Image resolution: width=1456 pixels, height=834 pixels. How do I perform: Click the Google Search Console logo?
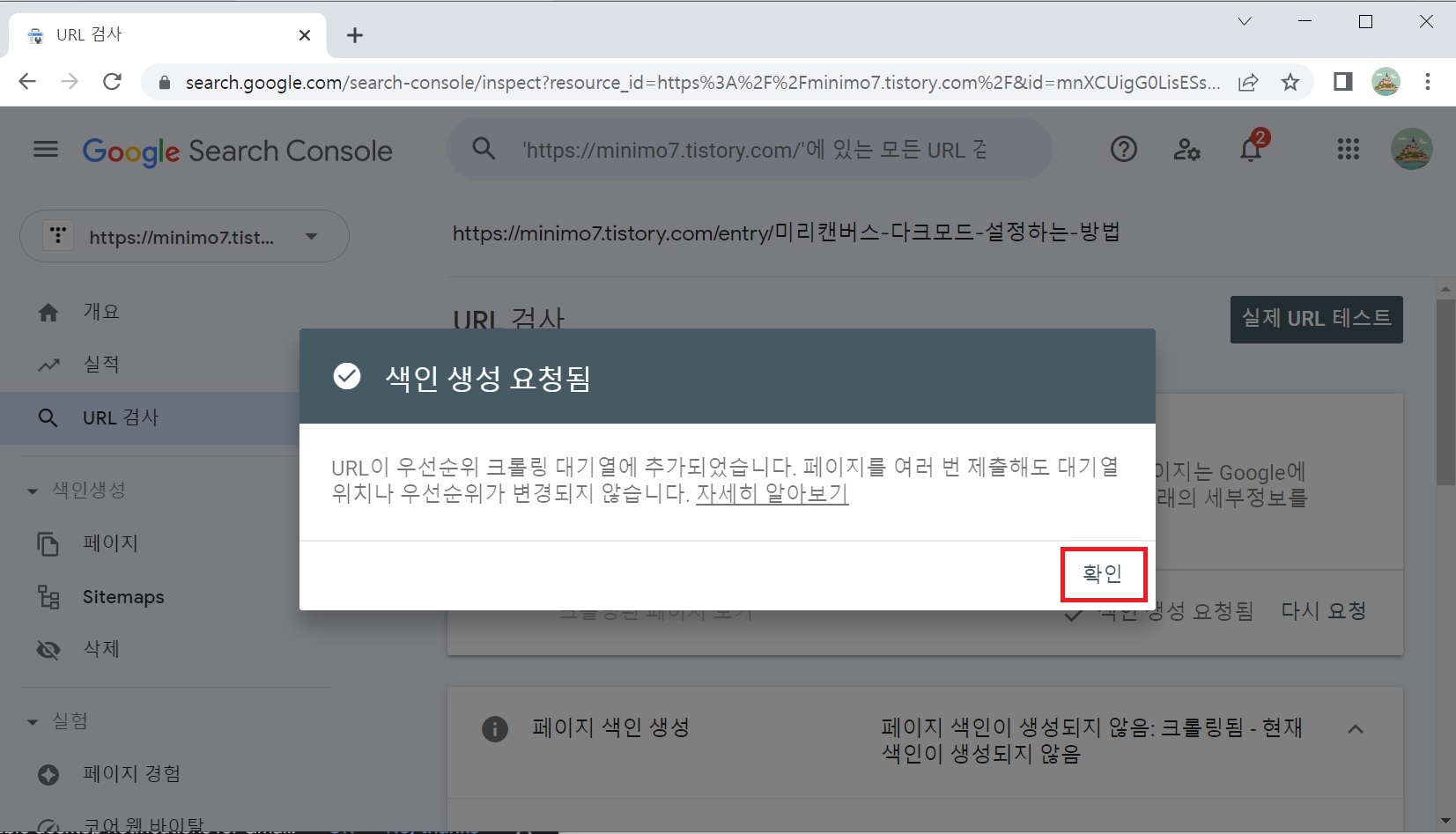point(237,151)
